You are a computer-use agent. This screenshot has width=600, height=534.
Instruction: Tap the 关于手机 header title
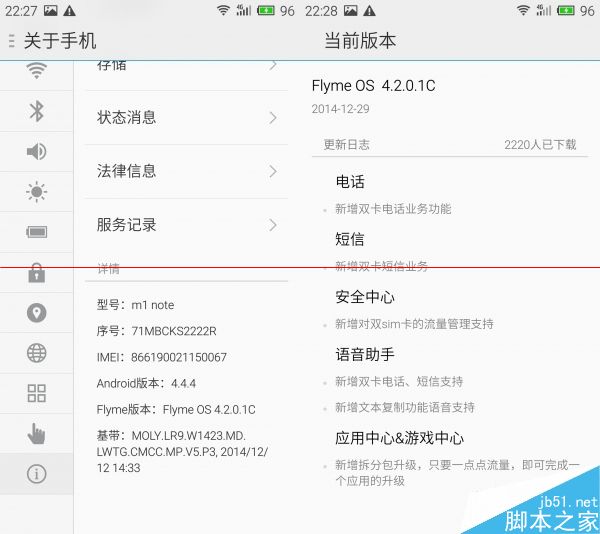[60, 41]
